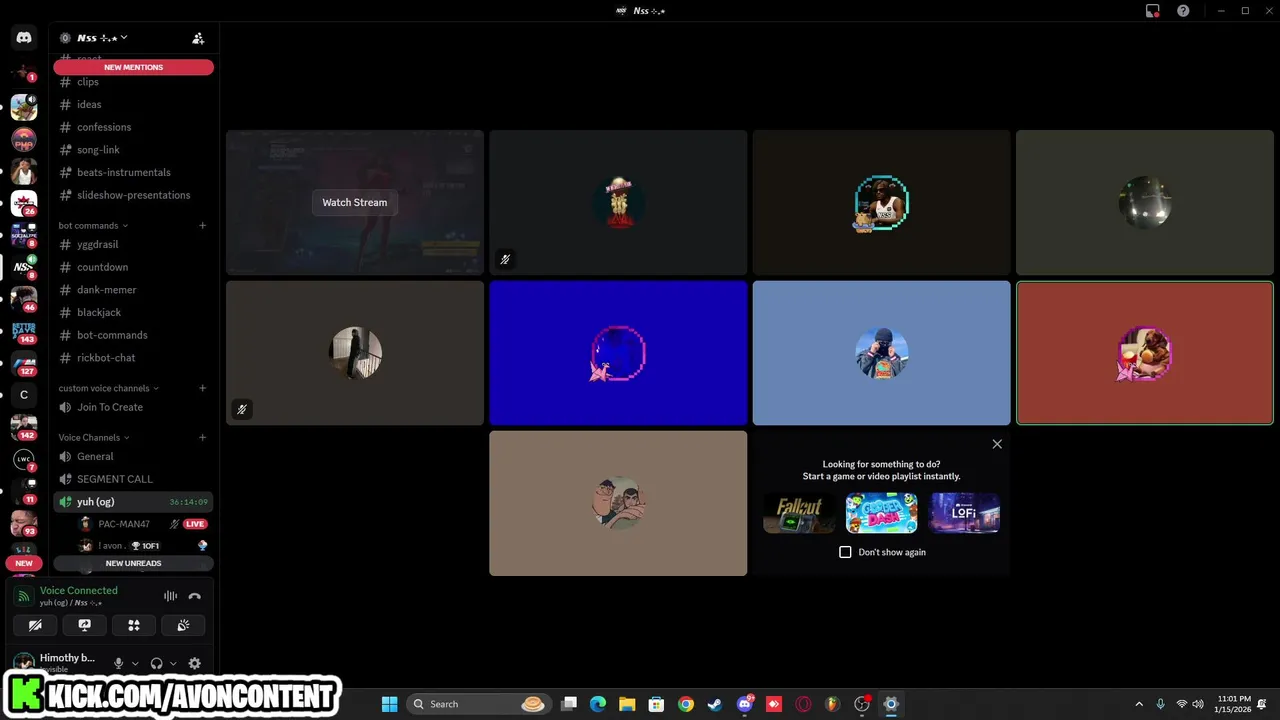The image size is (1280, 720).
Task: Open the server icon labeled C
Action: [24, 395]
